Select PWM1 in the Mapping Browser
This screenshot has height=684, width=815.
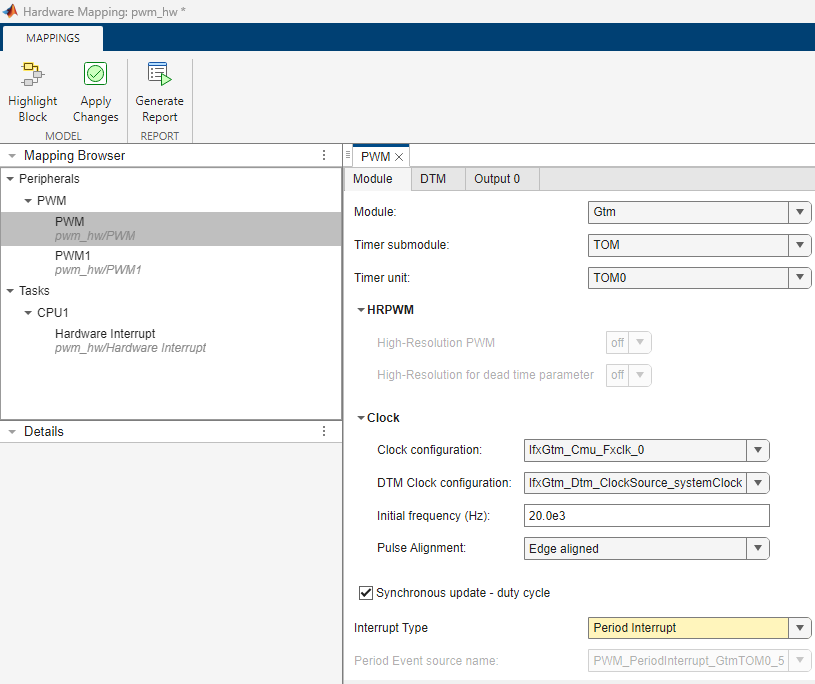click(x=76, y=255)
